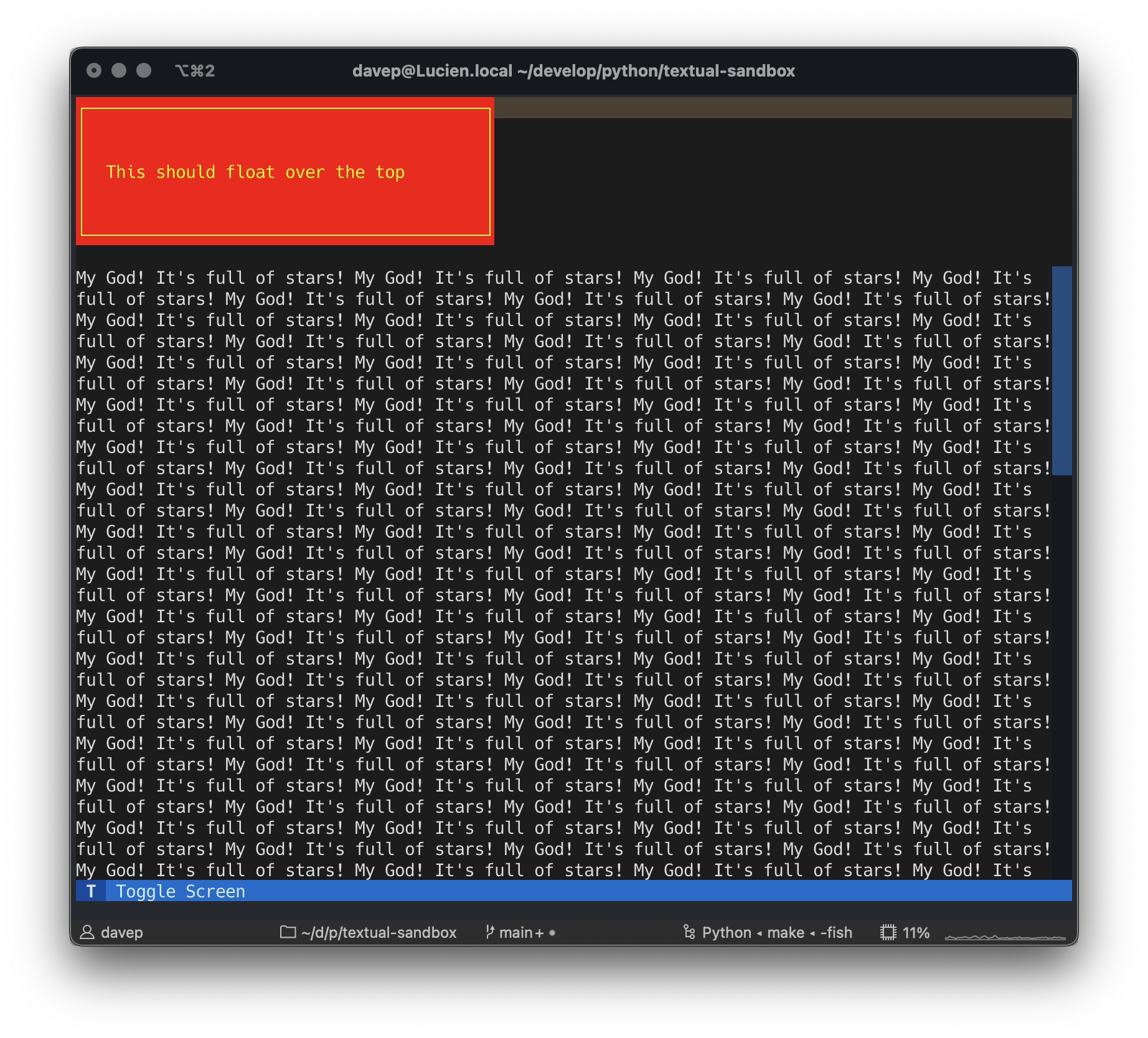The image size is (1148, 1038).
Task: Open the "~/d/p/textual-sandbox" directory path
Action: pyautogui.click(x=379, y=932)
